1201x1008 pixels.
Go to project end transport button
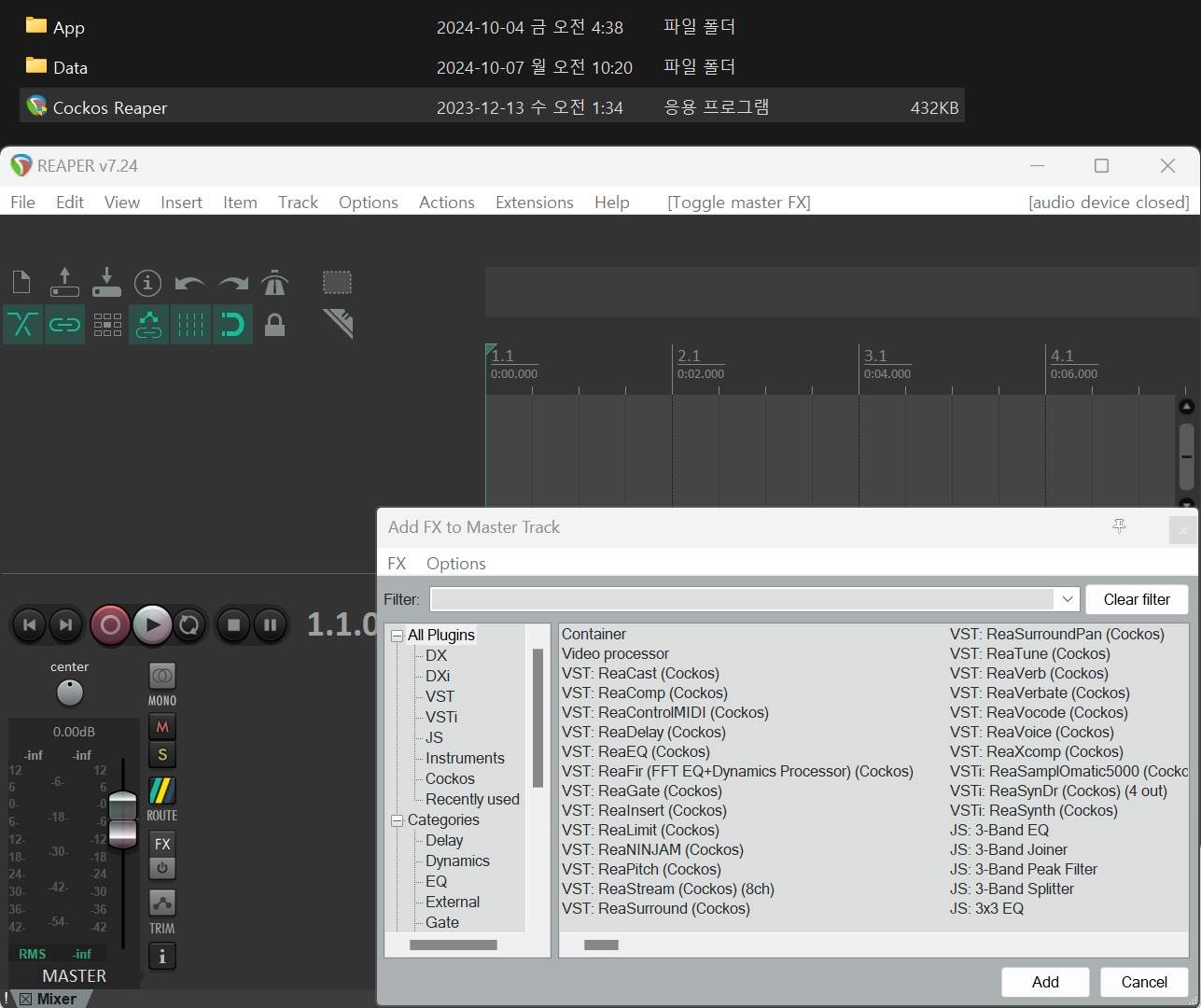pyautogui.click(x=65, y=624)
